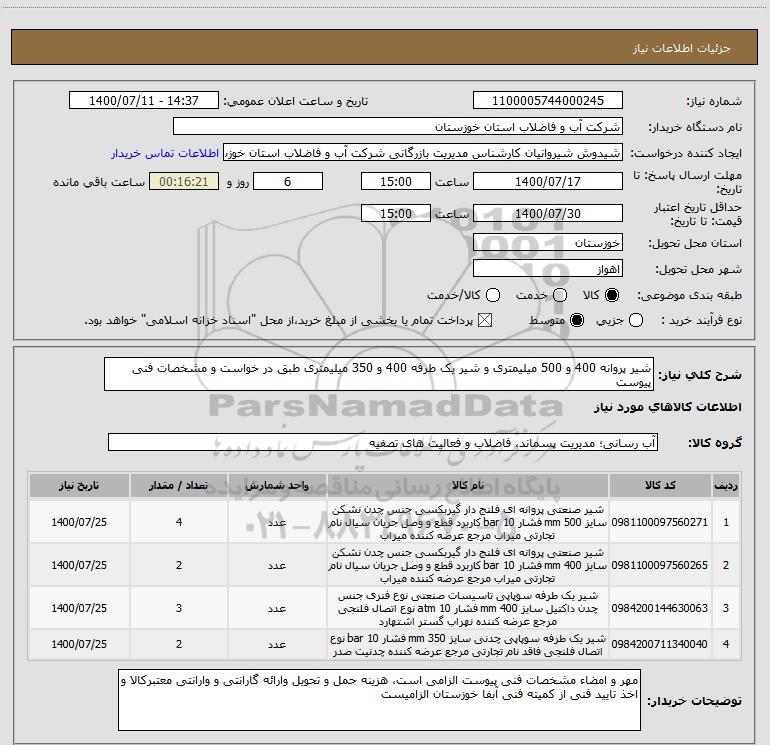The height and width of the screenshot is (745, 770).
Task: Click the گروه کالا field آب رسانی
Action: tap(383, 442)
